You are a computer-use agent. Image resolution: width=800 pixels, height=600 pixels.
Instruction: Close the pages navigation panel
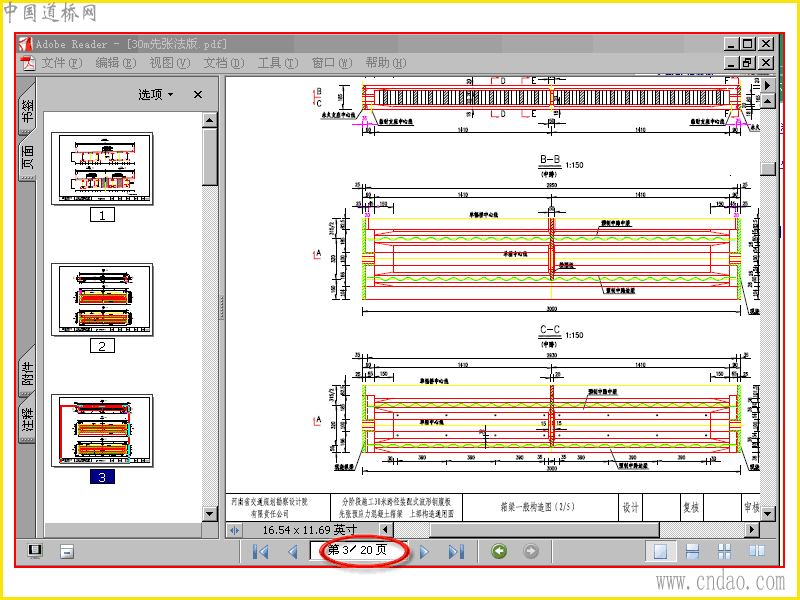point(198,94)
